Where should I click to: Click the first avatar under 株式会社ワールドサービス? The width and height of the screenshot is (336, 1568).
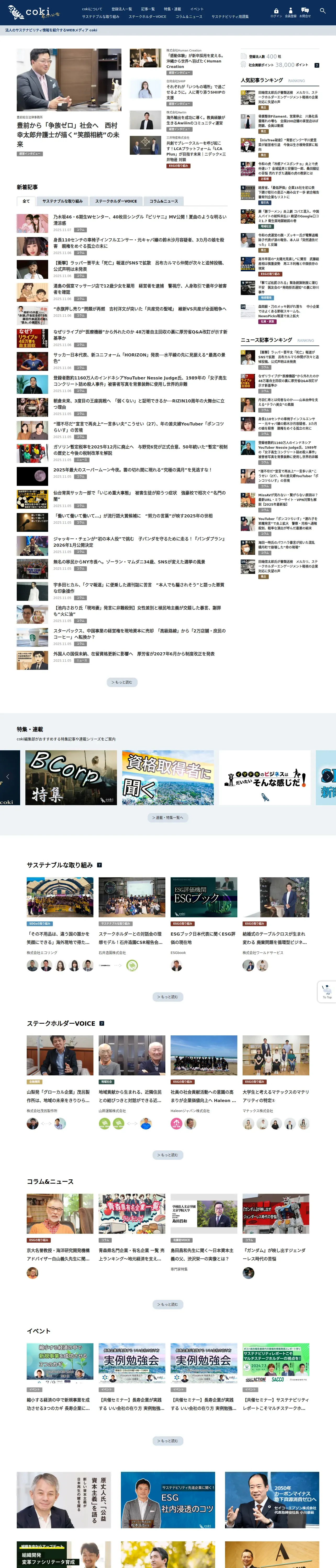click(248, 965)
